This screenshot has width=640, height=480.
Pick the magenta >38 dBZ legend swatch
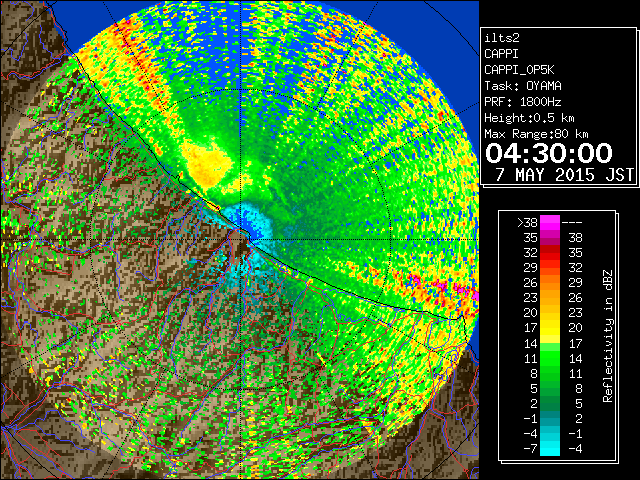[x=550, y=222]
